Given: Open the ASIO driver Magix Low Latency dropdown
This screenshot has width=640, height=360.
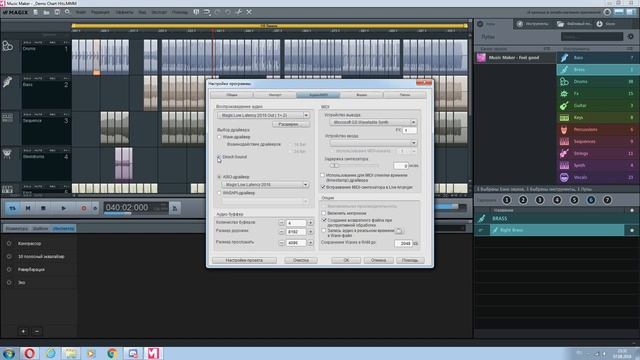Looking at the screenshot, I should [264, 185].
